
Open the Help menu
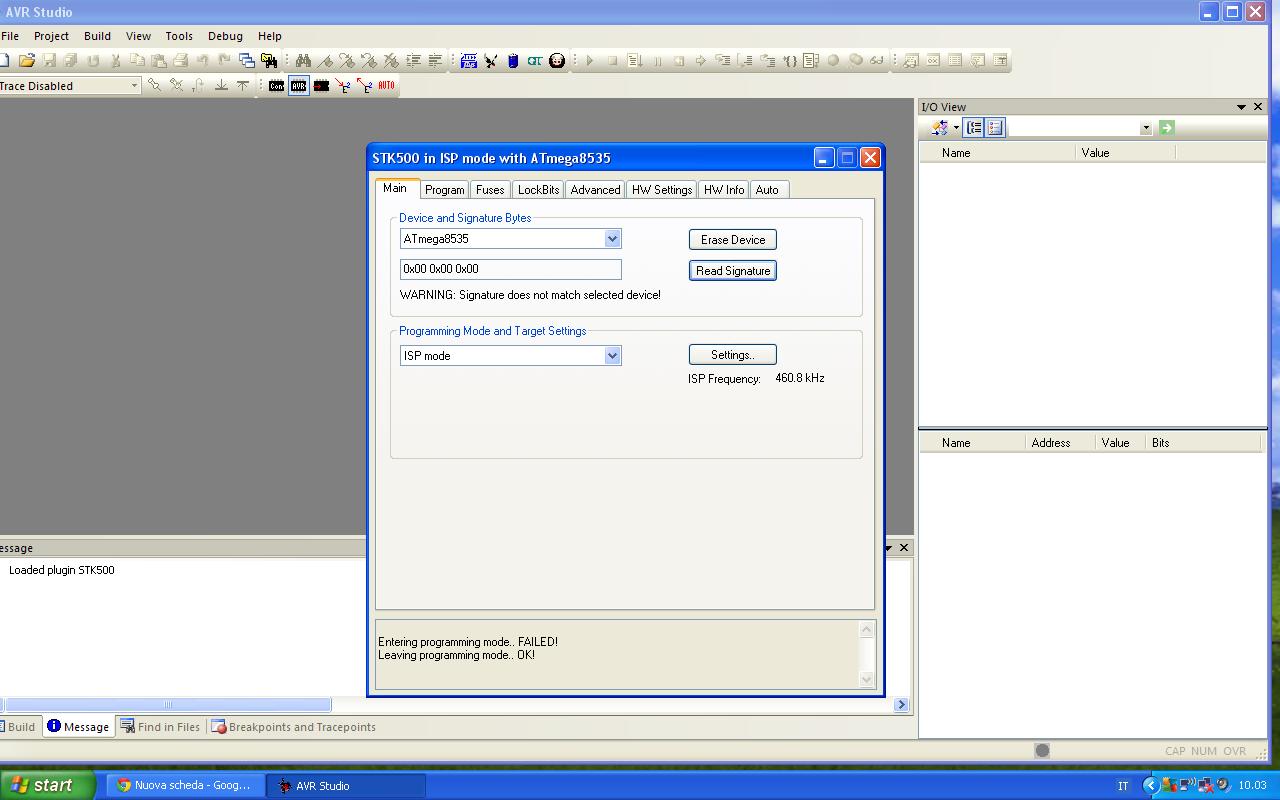click(x=270, y=36)
